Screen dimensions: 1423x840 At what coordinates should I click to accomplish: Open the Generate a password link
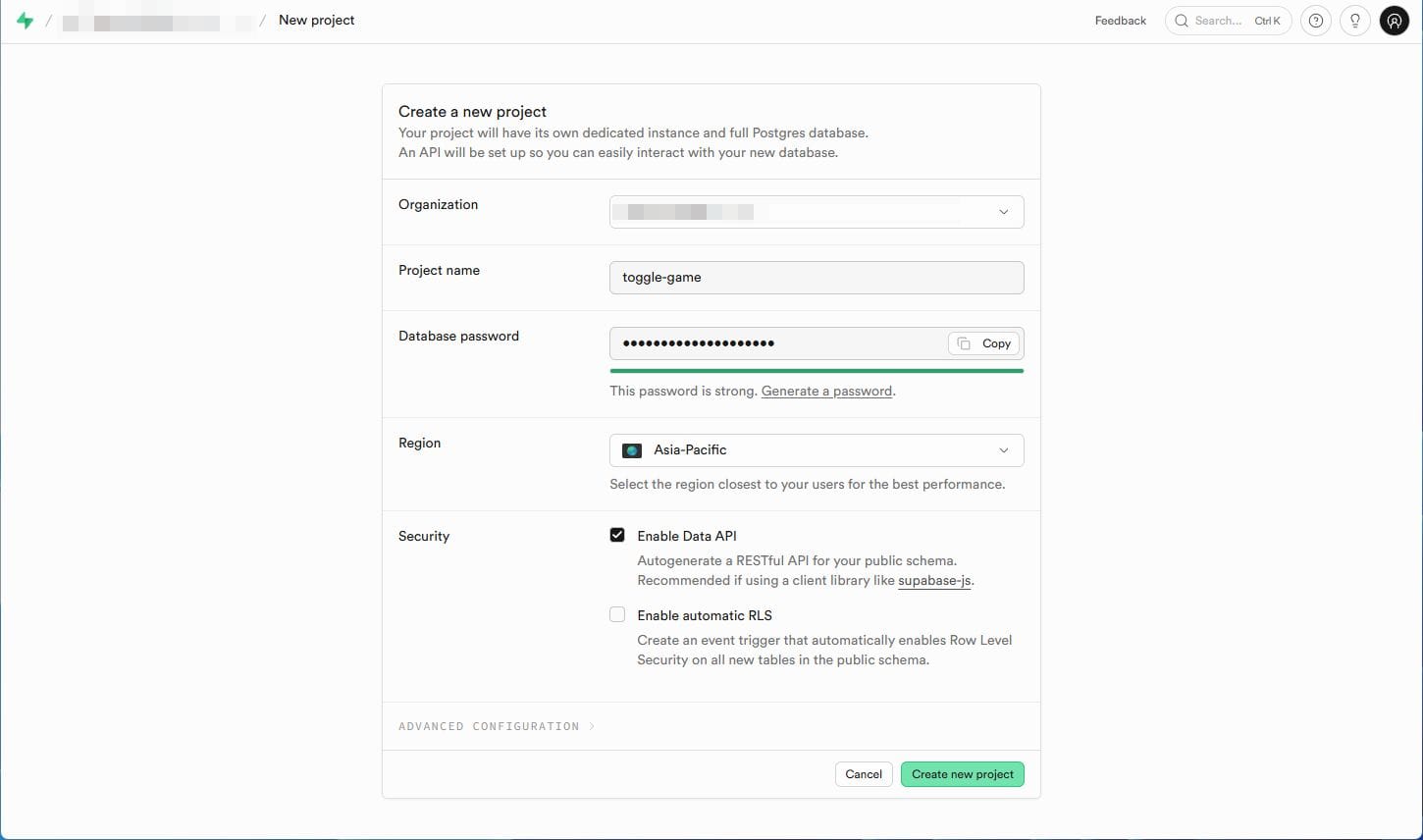[825, 391]
